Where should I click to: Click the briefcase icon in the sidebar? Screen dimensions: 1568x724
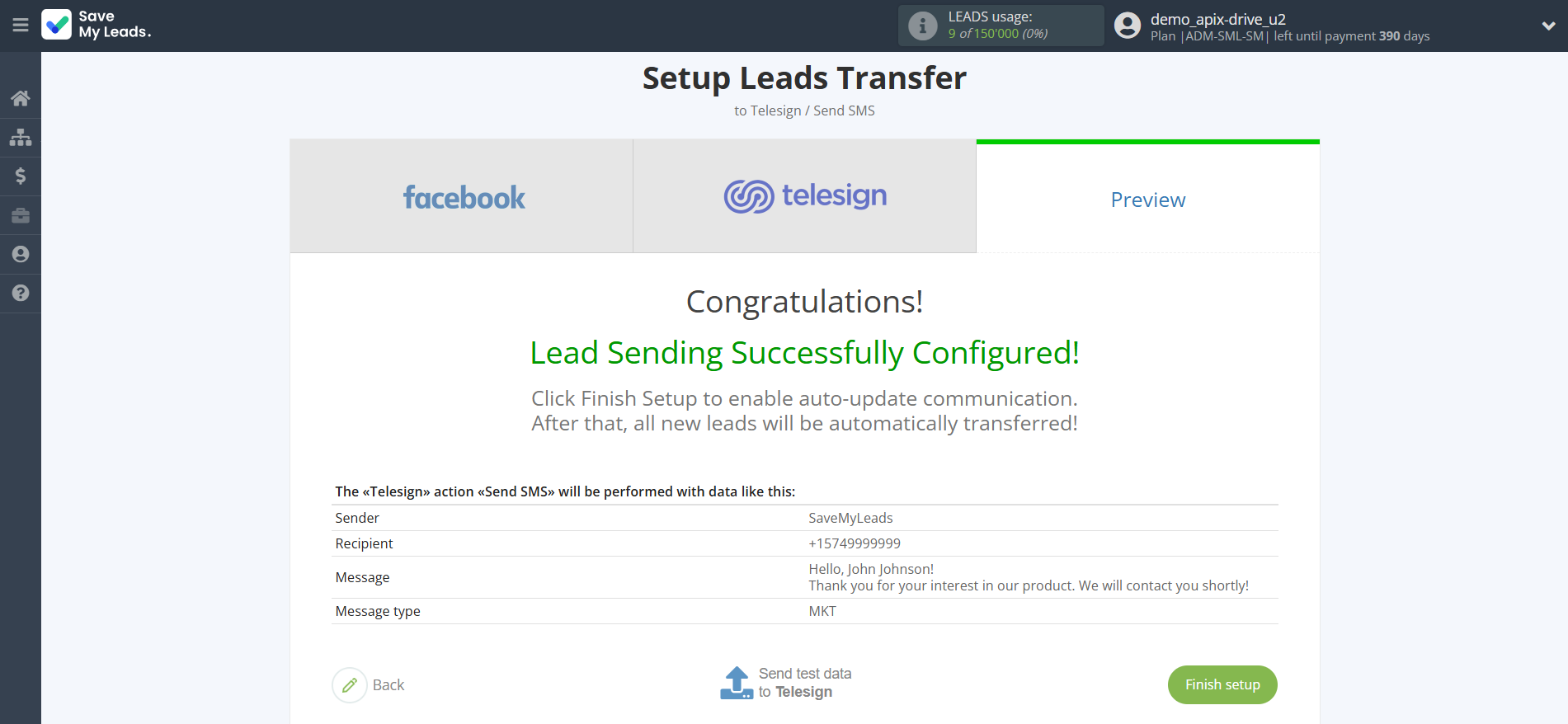coord(20,215)
